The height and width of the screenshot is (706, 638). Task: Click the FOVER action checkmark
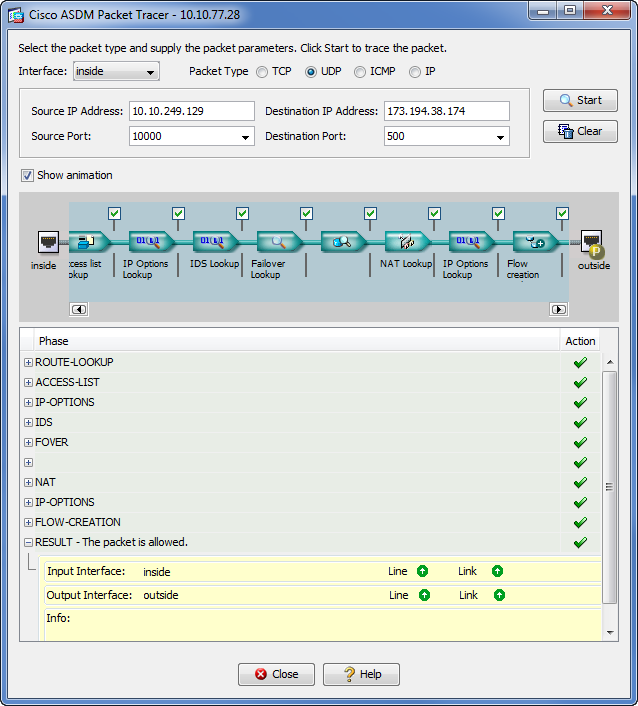580,443
